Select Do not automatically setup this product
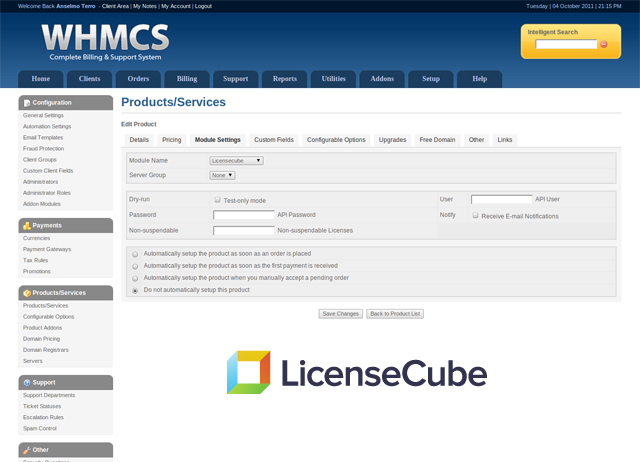This screenshot has width=640, height=462. 135,291
